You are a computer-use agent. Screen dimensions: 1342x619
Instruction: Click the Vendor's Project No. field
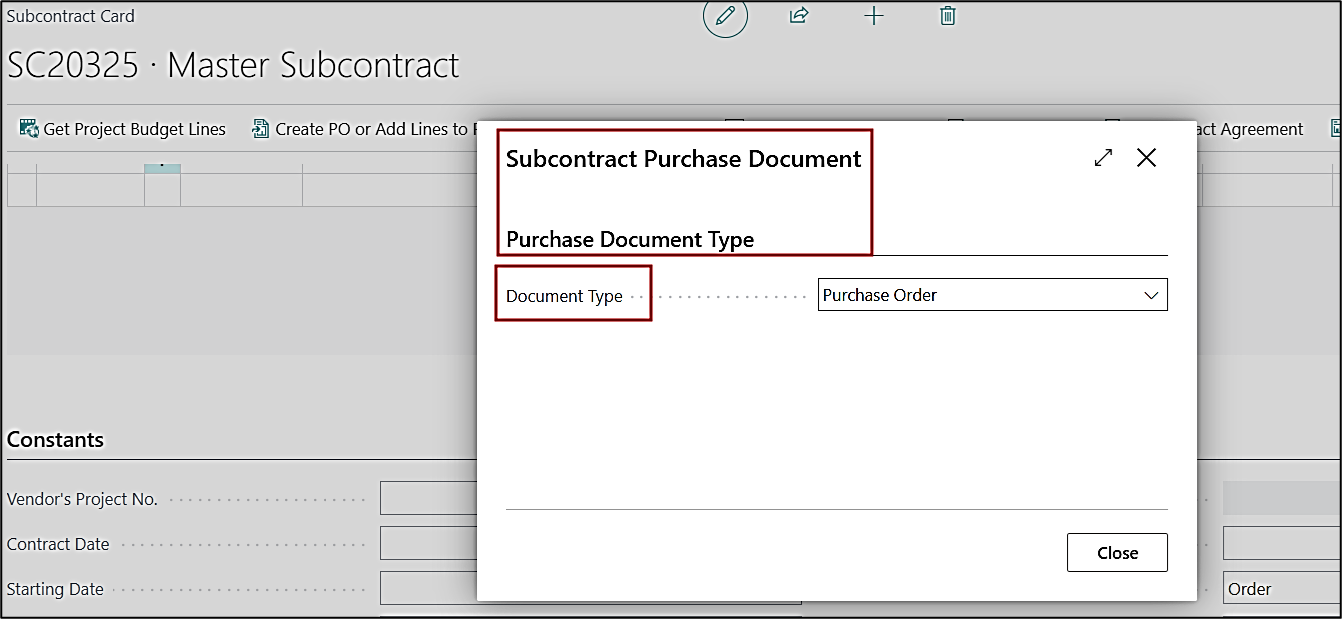coord(428,499)
